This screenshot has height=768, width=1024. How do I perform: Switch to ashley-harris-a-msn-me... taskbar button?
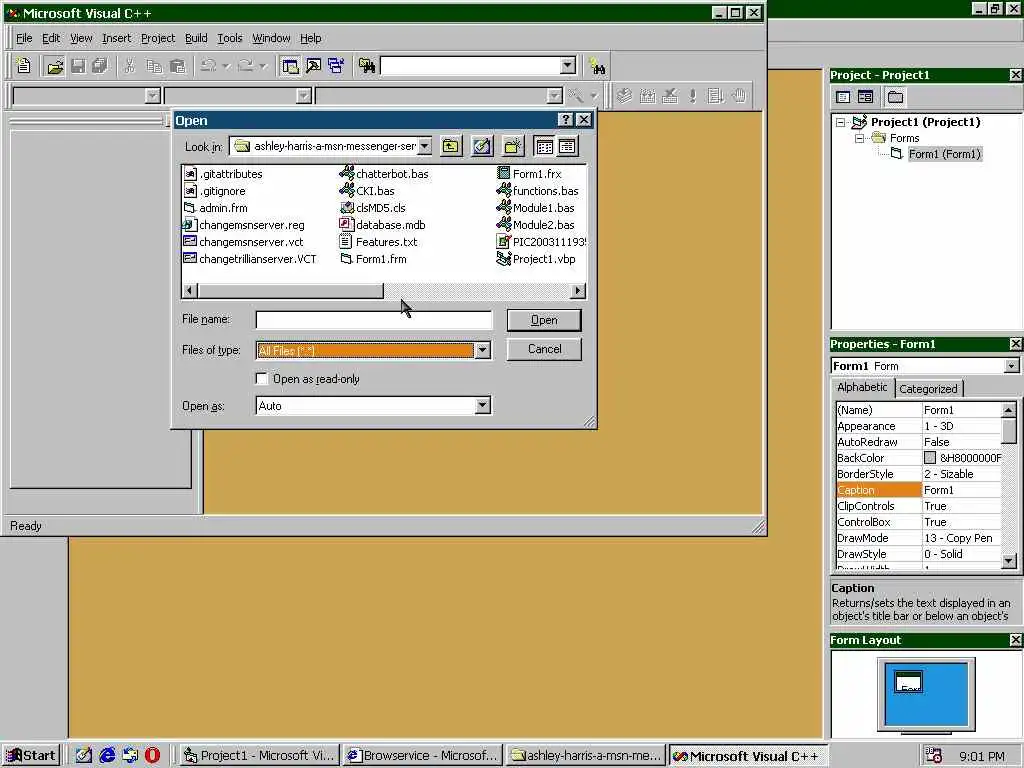pyautogui.click(x=586, y=756)
